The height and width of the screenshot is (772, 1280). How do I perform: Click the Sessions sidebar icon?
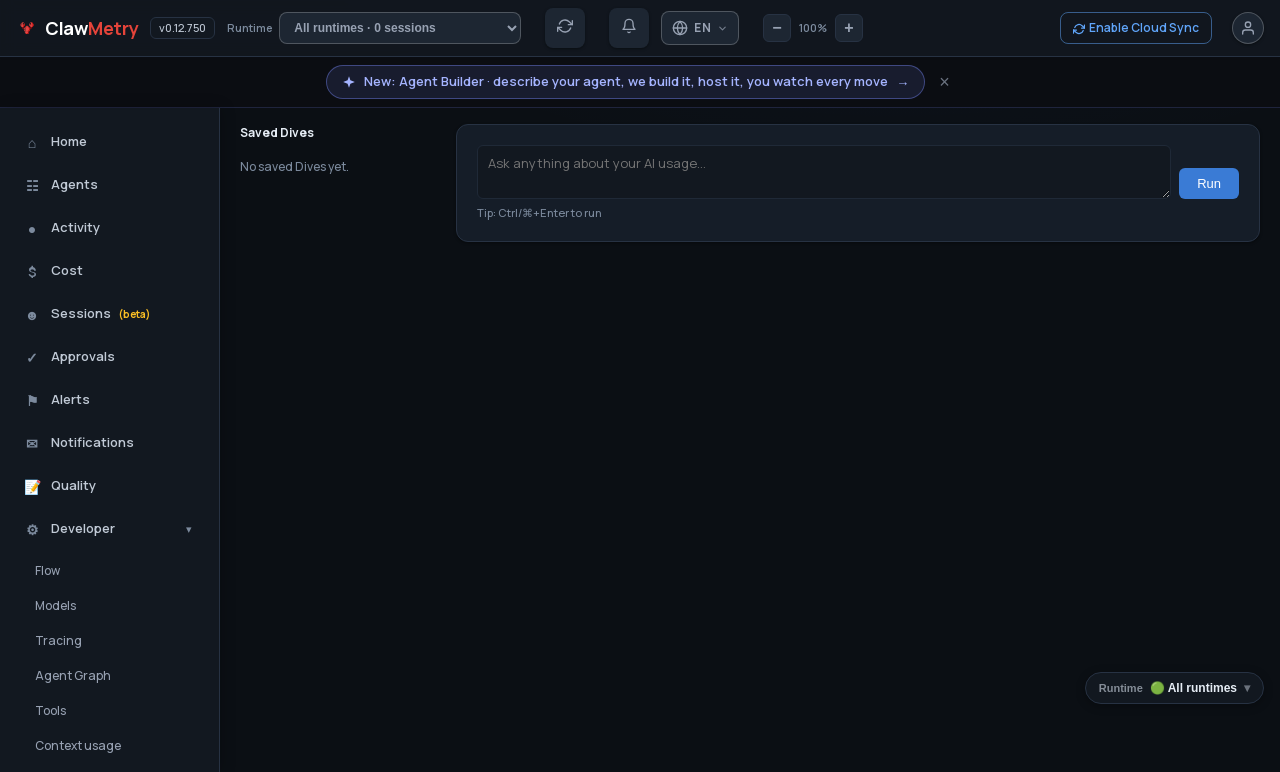click(x=32, y=315)
